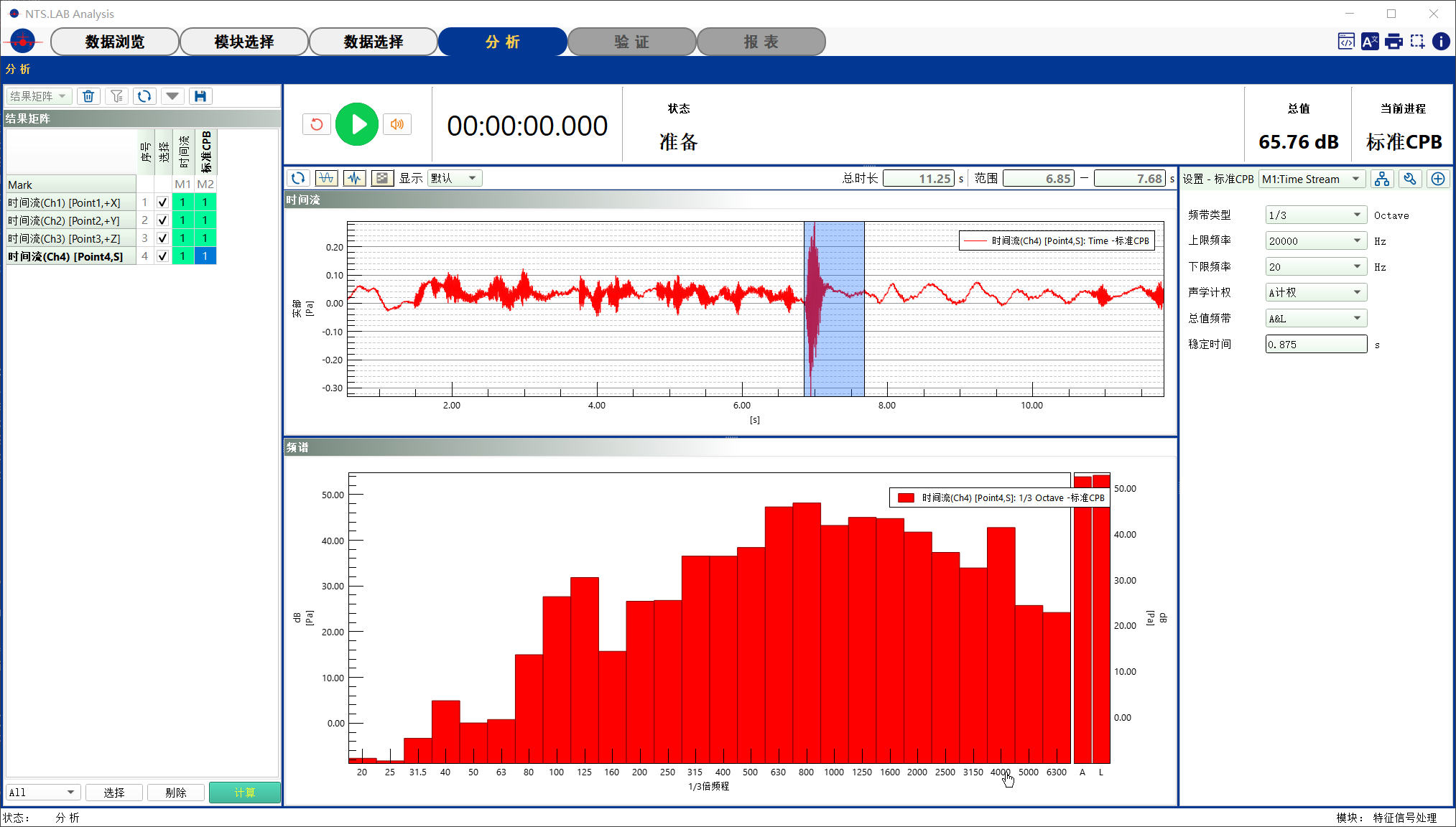Click the image export icon in chart toolbar

(x=382, y=178)
